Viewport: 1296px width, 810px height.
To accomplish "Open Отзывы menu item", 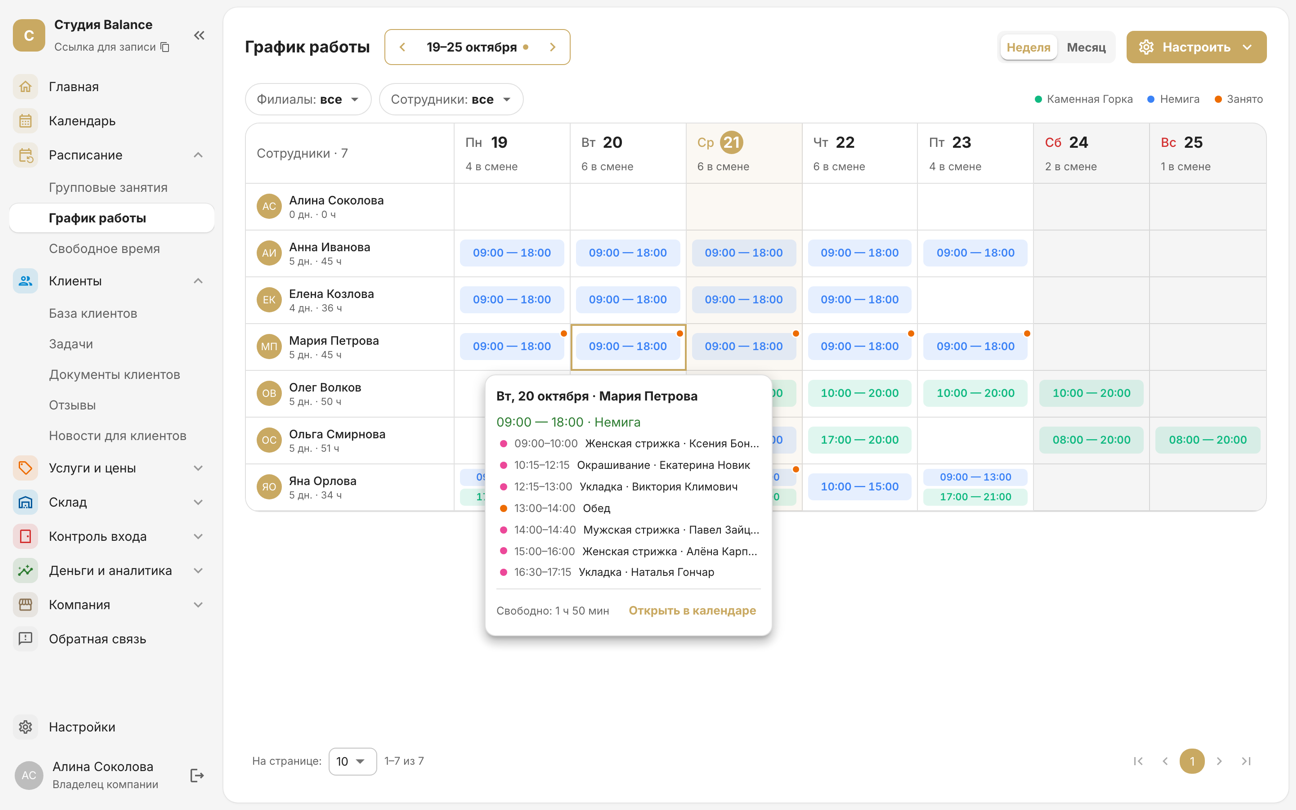I will (x=72, y=405).
